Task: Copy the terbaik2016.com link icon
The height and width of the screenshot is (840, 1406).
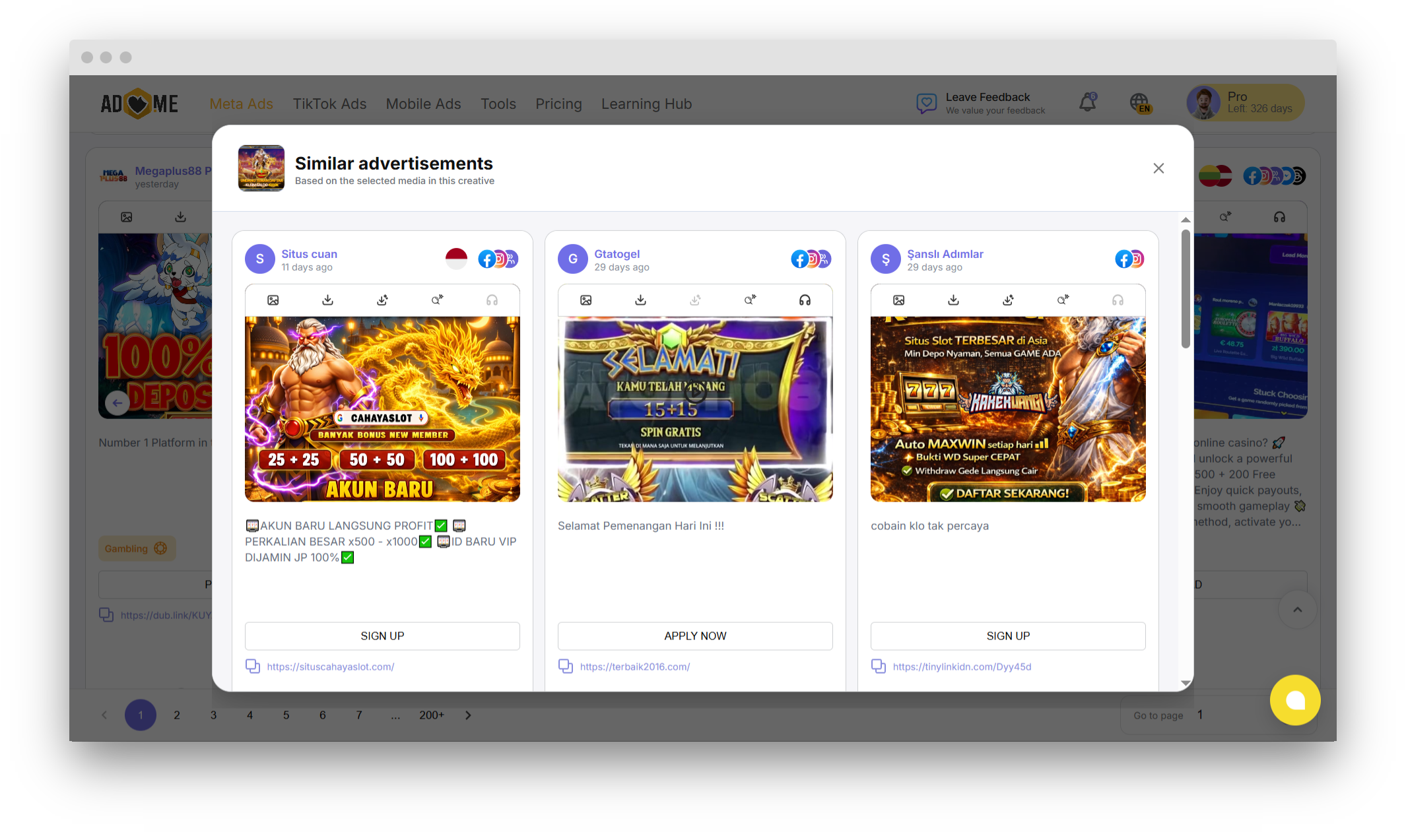Action: click(566, 666)
